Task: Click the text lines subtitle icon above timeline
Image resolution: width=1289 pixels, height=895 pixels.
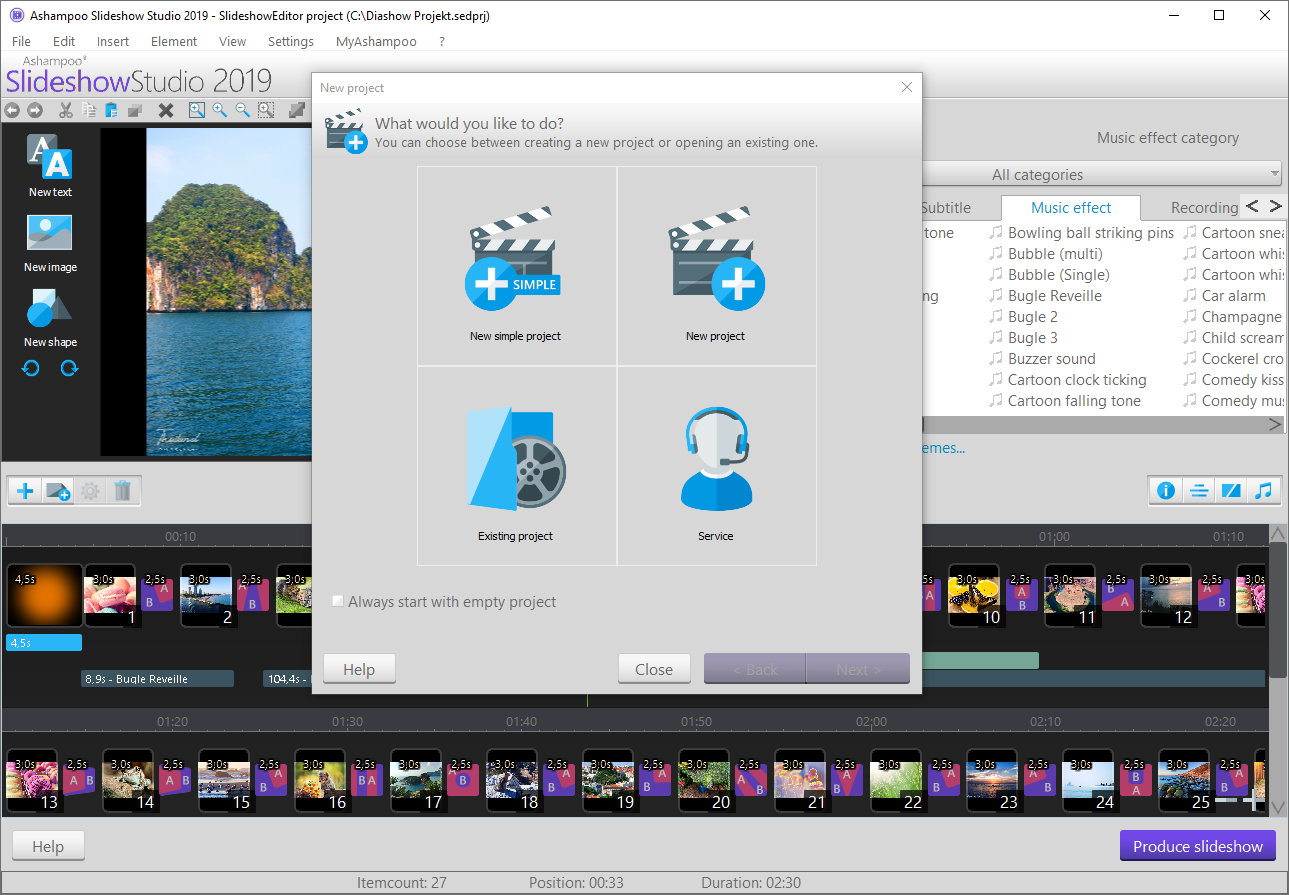Action: click(x=1198, y=491)
